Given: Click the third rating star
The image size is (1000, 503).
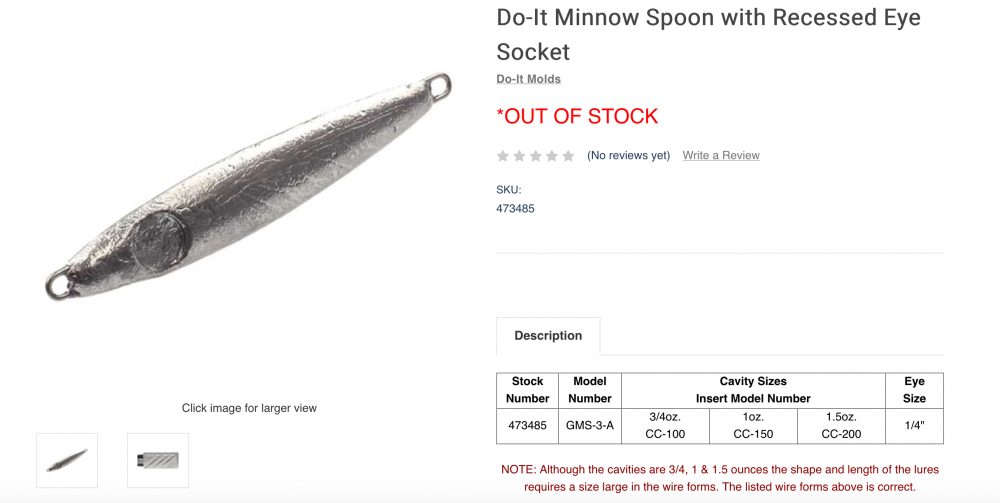Looking at the screenshot, I should (x=536, y=156).
